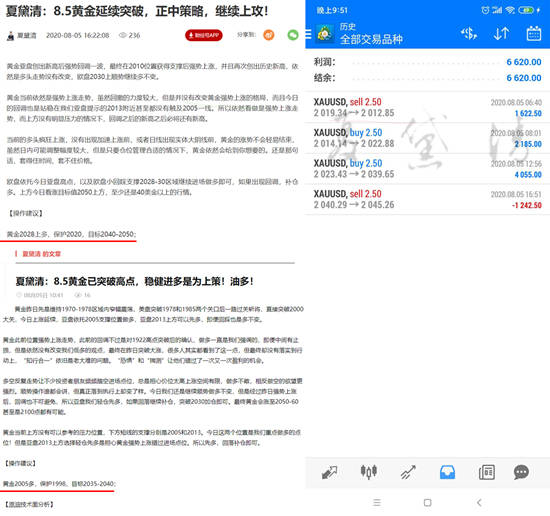Tap the profit value 6 620.00 in 利润 row

[x=524, y=62]
